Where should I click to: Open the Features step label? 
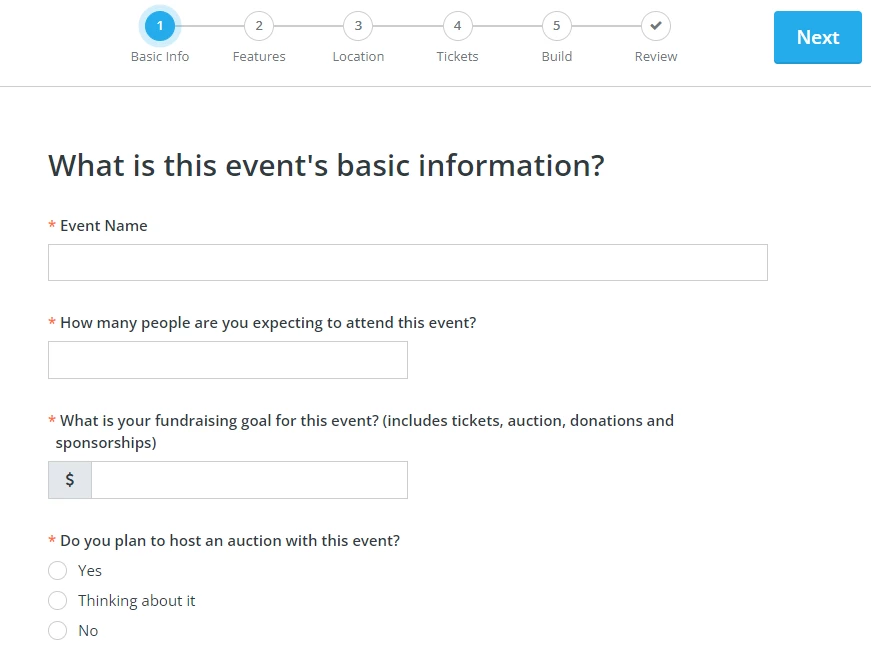coord(258,56)
